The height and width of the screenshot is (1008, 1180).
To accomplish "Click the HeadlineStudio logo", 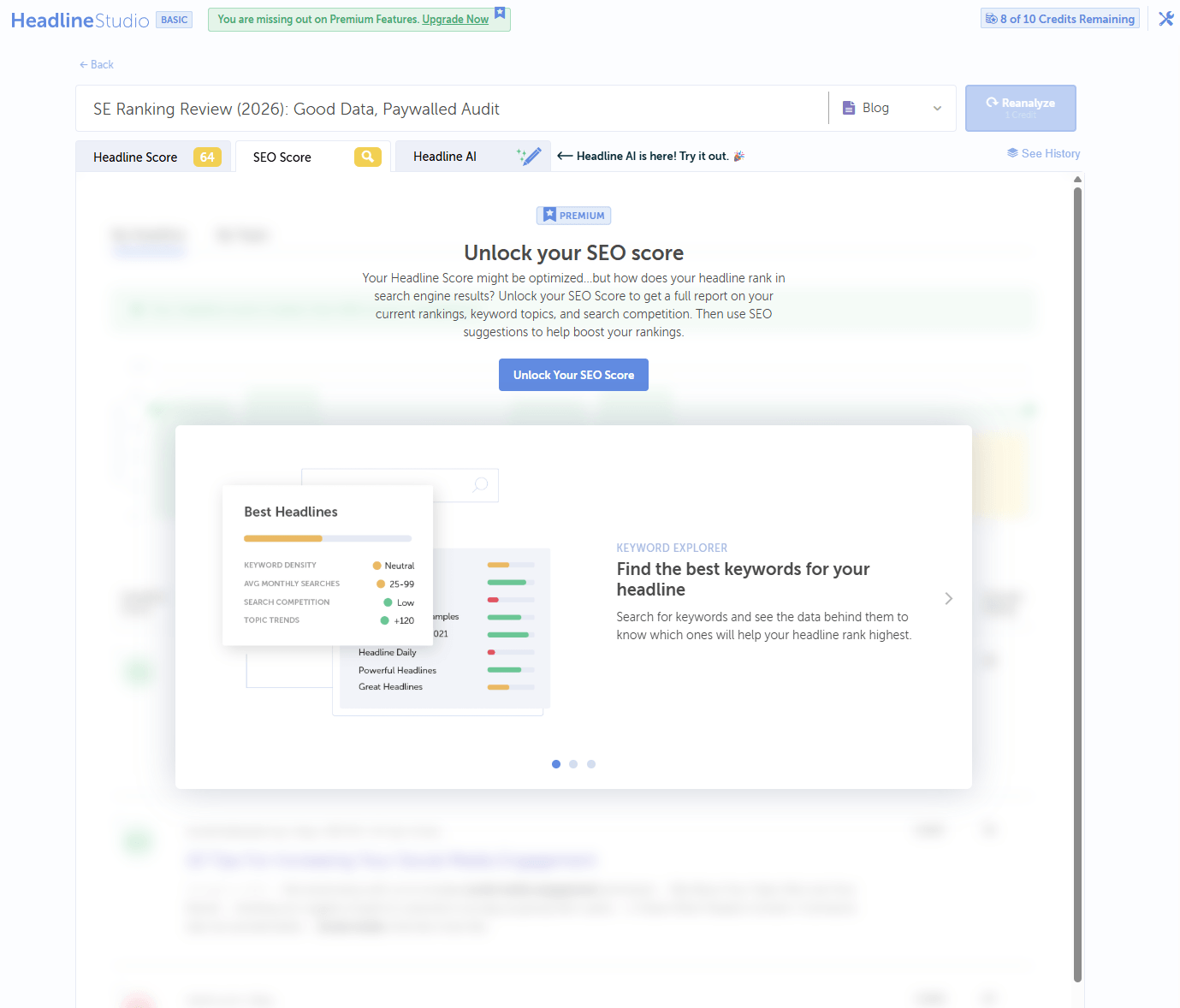I will click(80, 20).
